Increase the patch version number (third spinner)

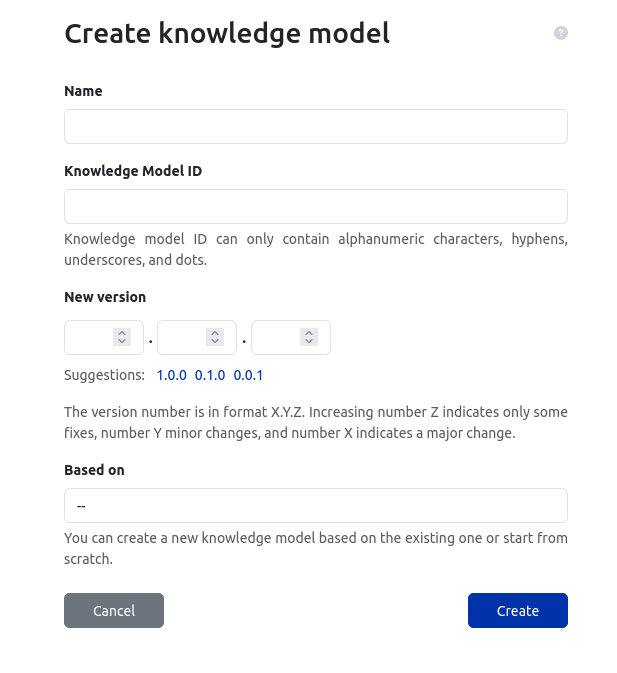coord(309,333)
